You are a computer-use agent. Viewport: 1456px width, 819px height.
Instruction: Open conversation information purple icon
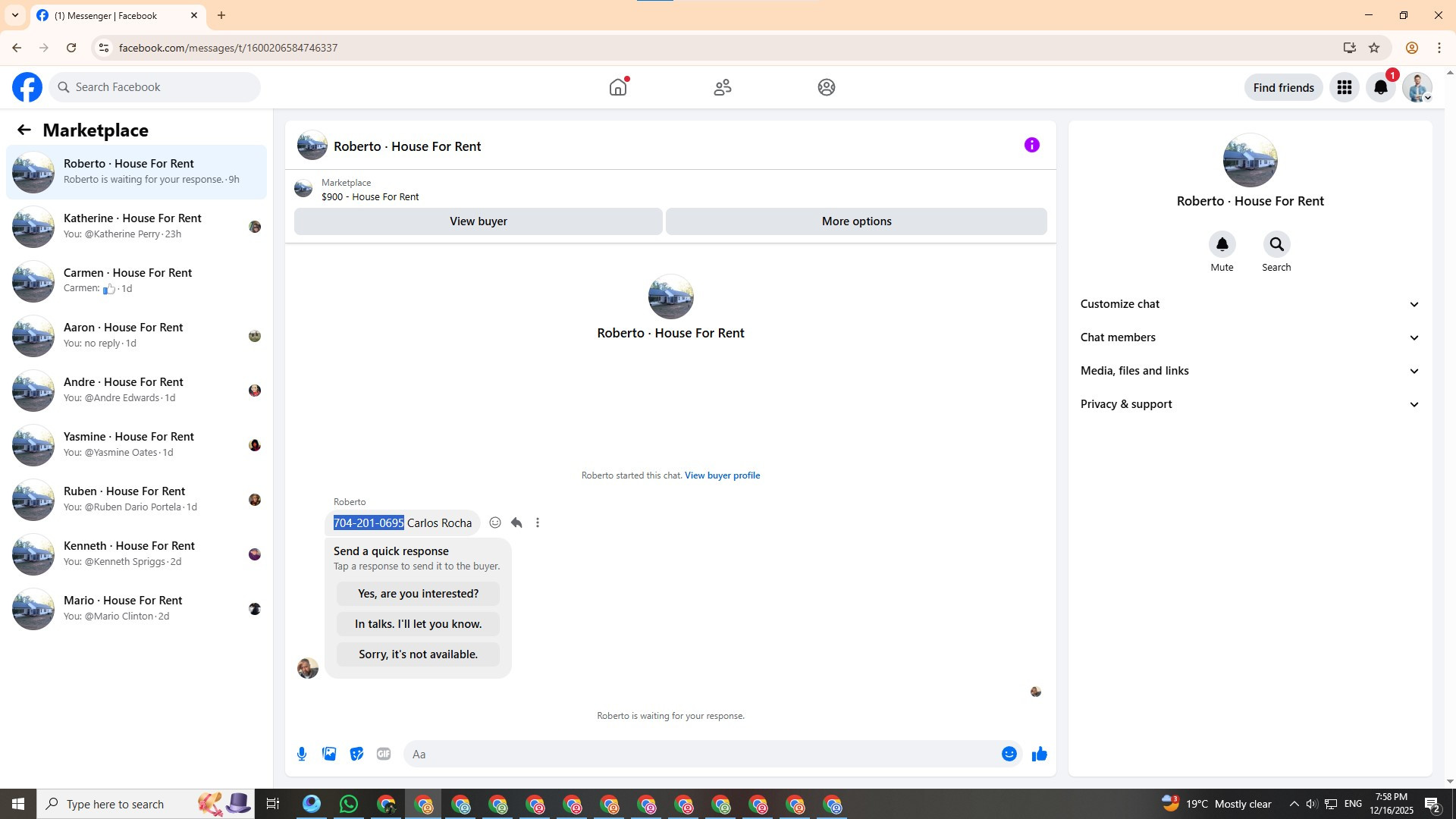1032,145
